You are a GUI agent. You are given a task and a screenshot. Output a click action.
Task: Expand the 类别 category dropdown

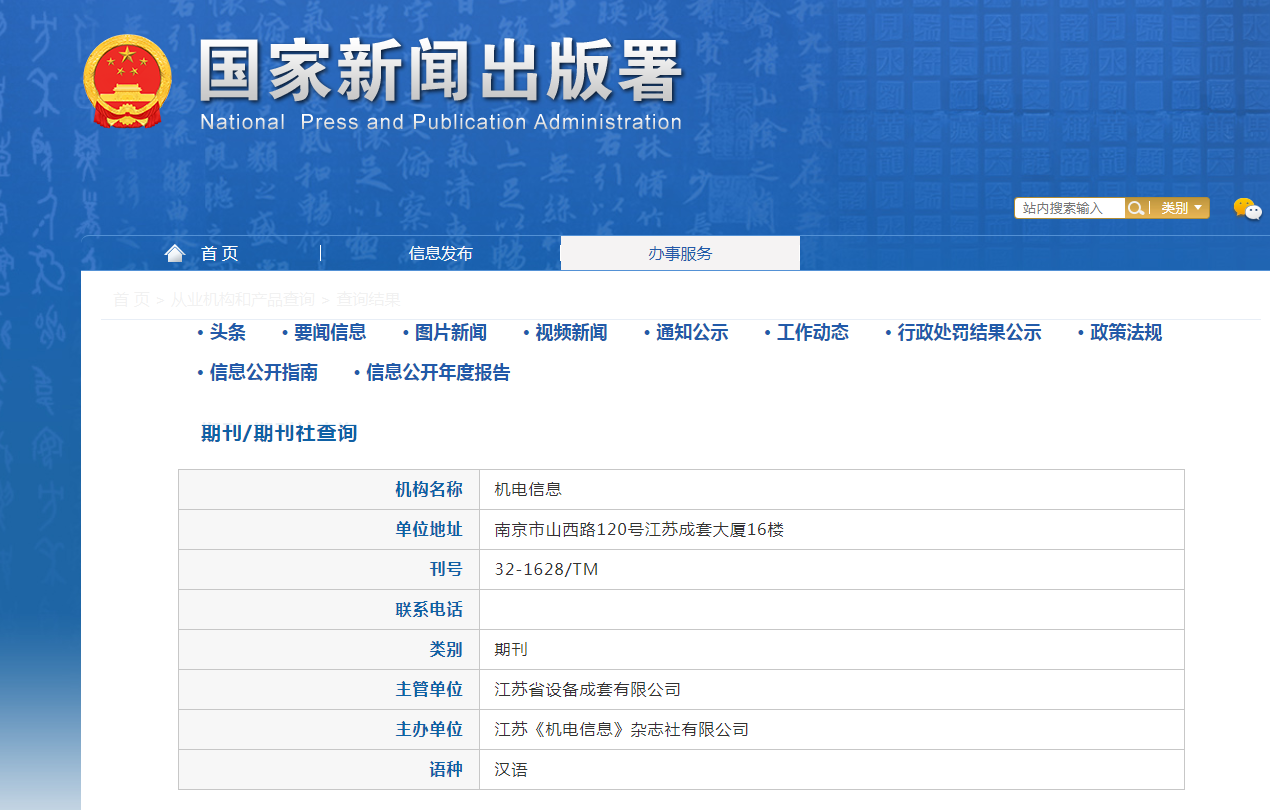point(1181,208)
